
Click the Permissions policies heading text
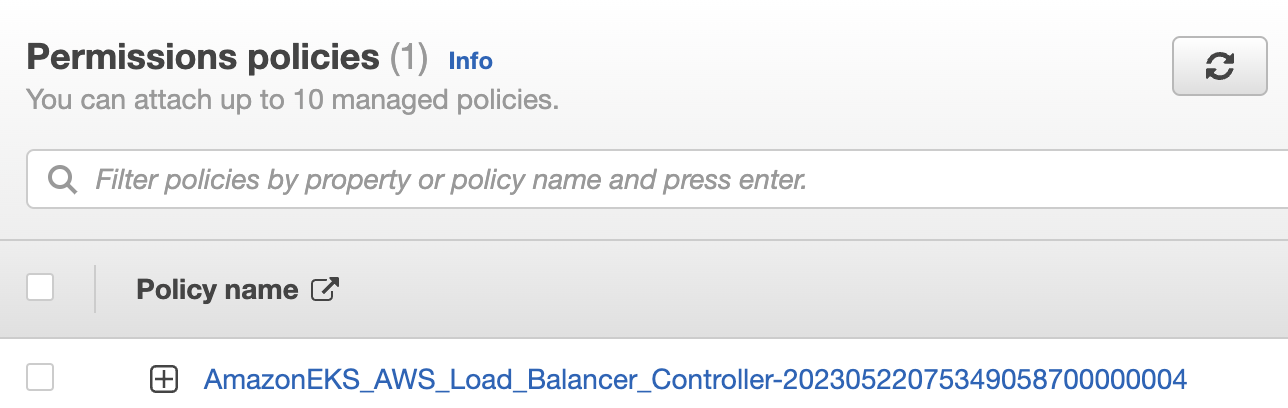[203, 58]
